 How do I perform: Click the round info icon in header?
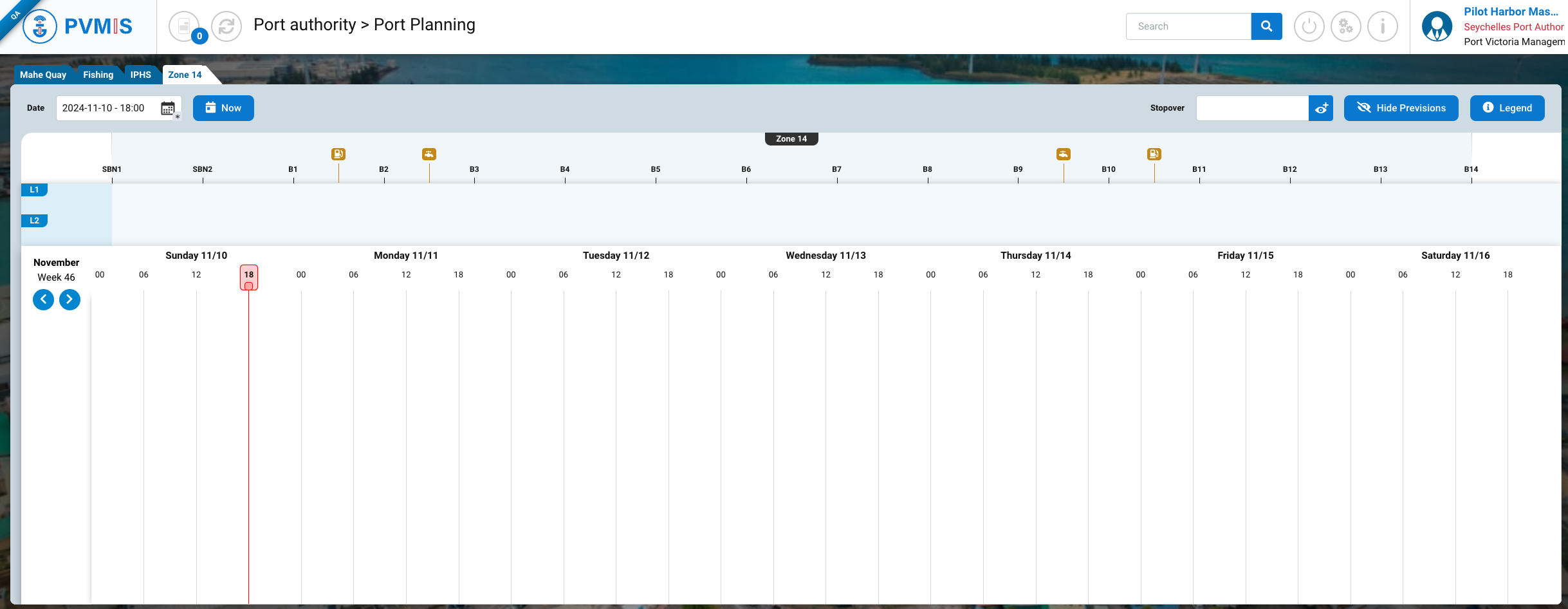[1382, 26]
